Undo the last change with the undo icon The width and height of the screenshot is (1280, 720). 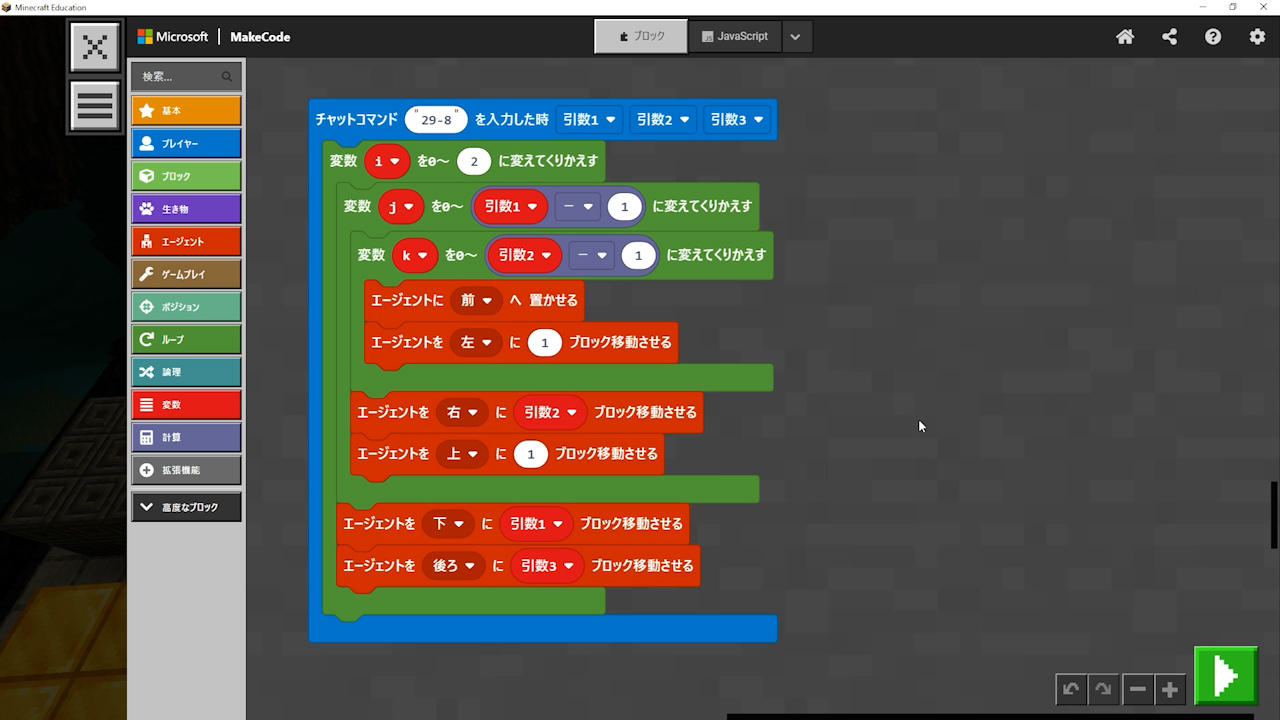point(1071,689)
